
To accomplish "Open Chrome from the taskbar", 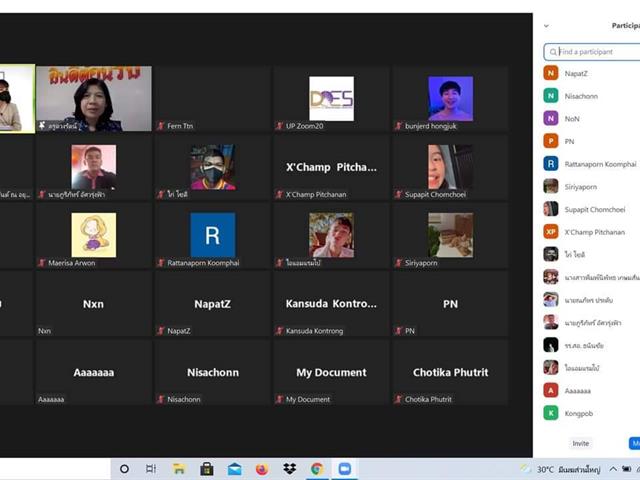I will pyautogui.click(x=317, y=469).
